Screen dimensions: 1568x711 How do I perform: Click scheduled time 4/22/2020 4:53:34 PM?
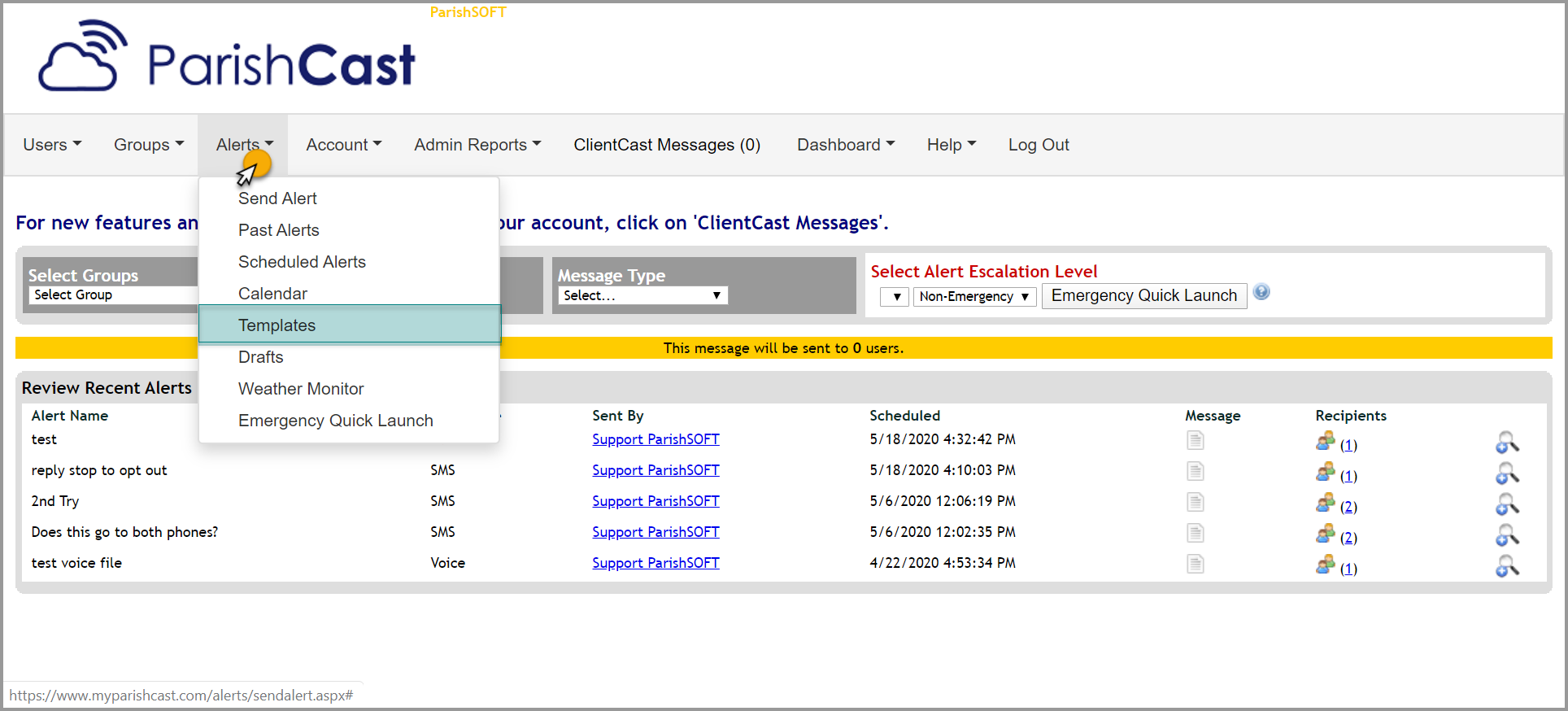pos(943,563)
